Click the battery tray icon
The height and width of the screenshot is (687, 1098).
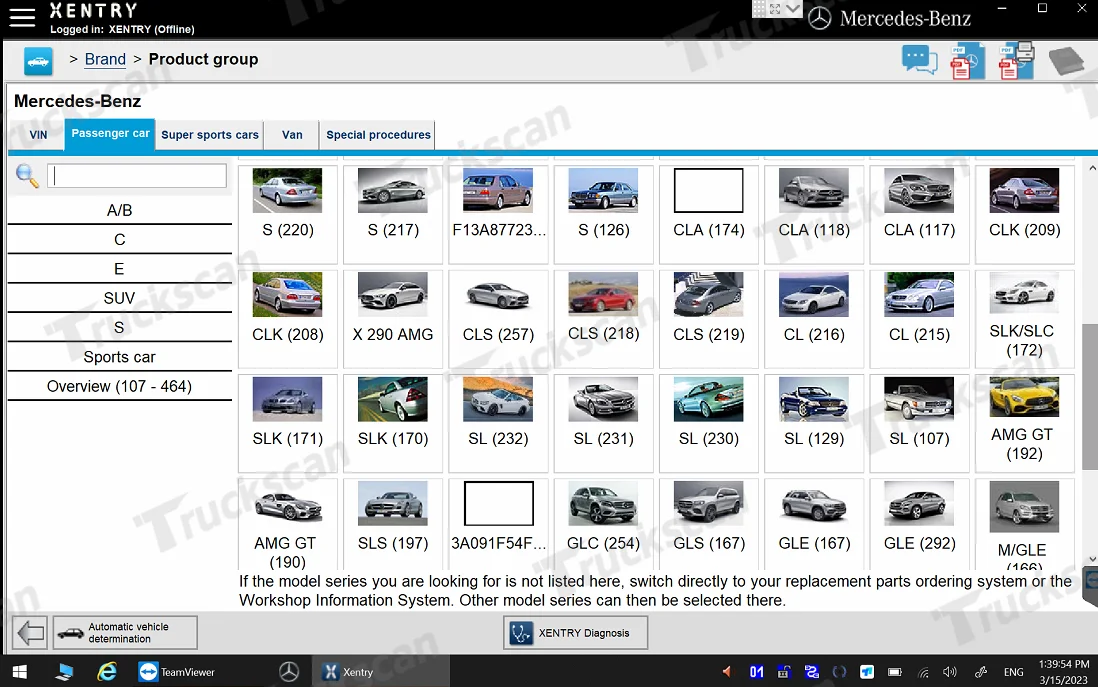(x=895, y=672)
